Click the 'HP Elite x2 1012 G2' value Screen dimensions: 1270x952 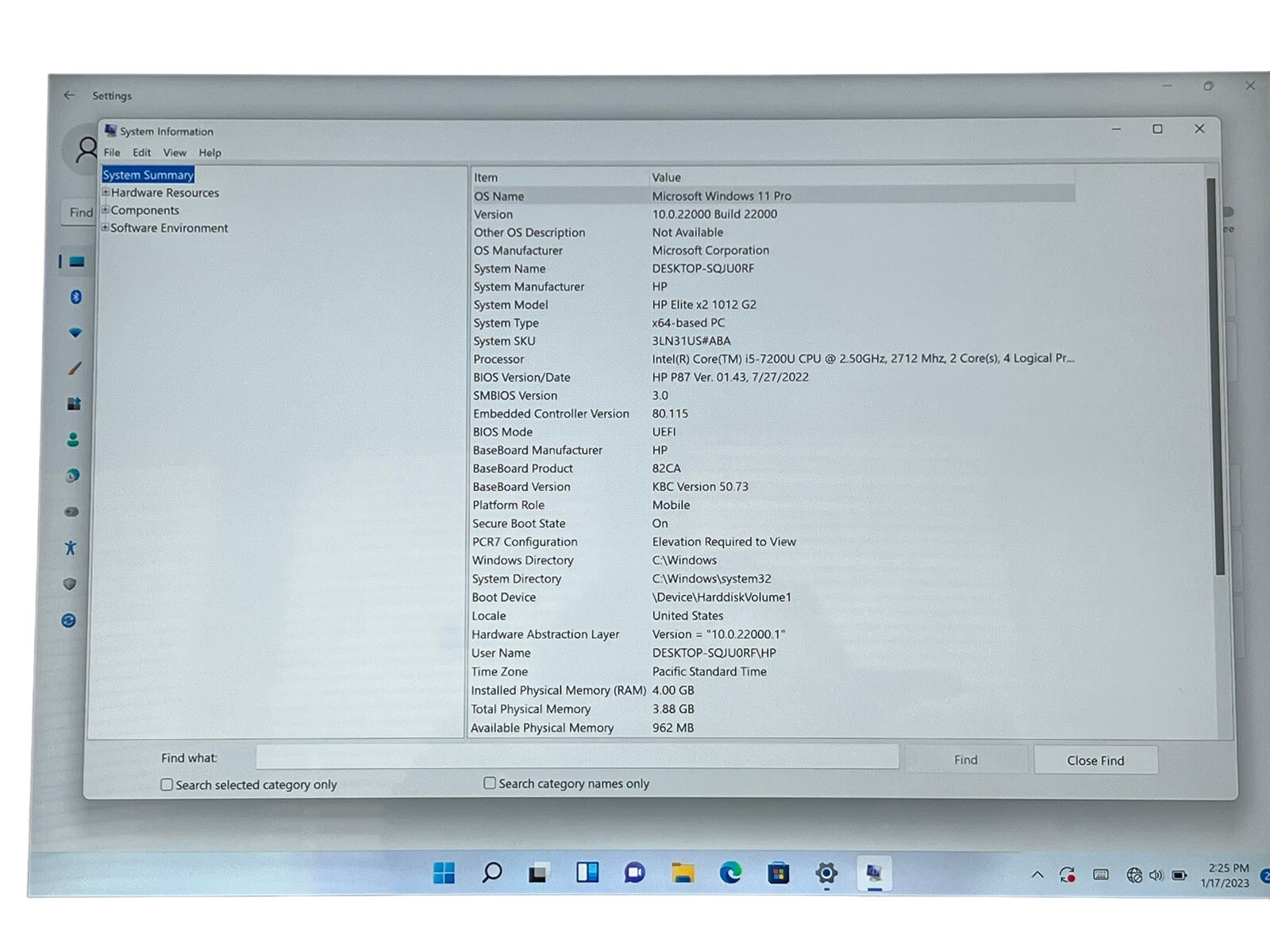704,305
